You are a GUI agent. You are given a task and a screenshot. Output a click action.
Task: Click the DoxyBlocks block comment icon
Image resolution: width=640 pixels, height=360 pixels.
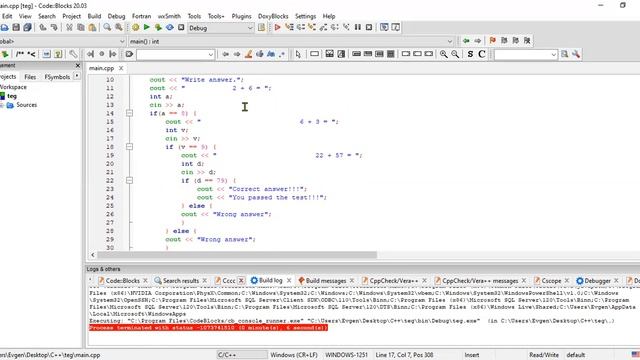[x=20, y=54]
